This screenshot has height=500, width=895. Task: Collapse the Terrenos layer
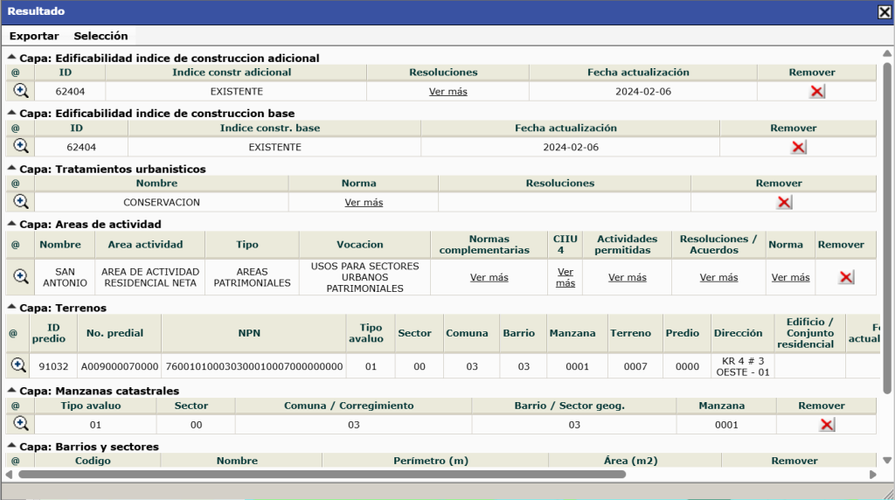11,307
